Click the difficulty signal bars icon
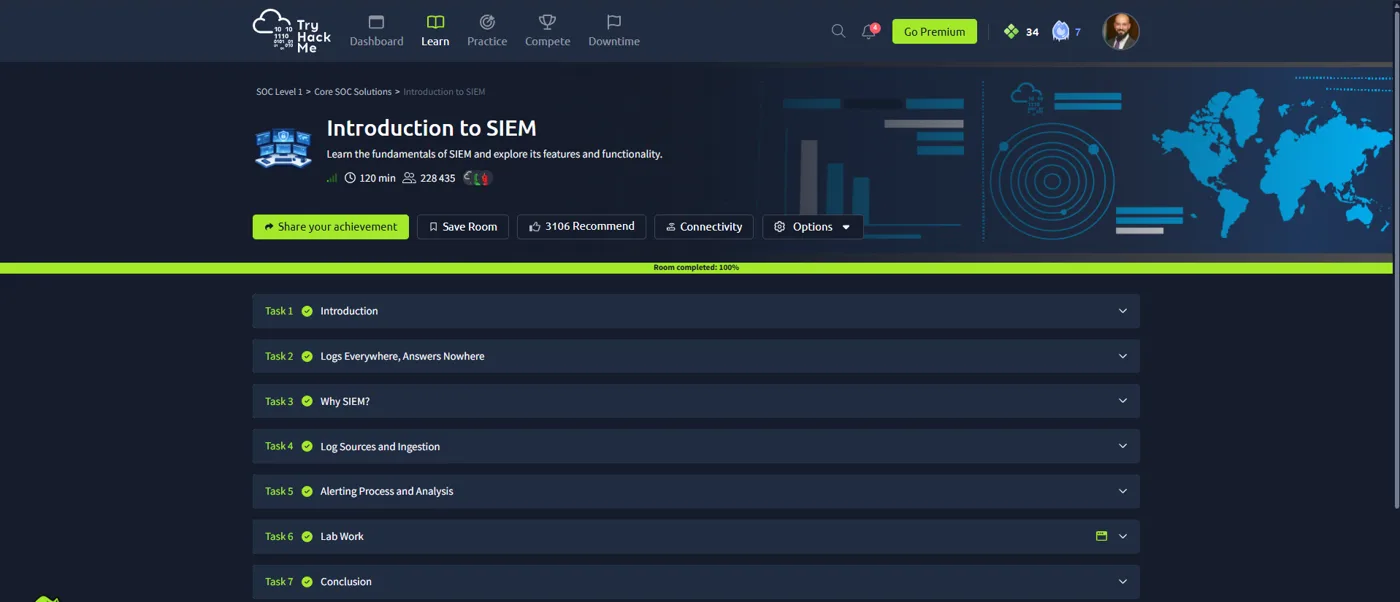1400x602 pixels. point(332,178)
